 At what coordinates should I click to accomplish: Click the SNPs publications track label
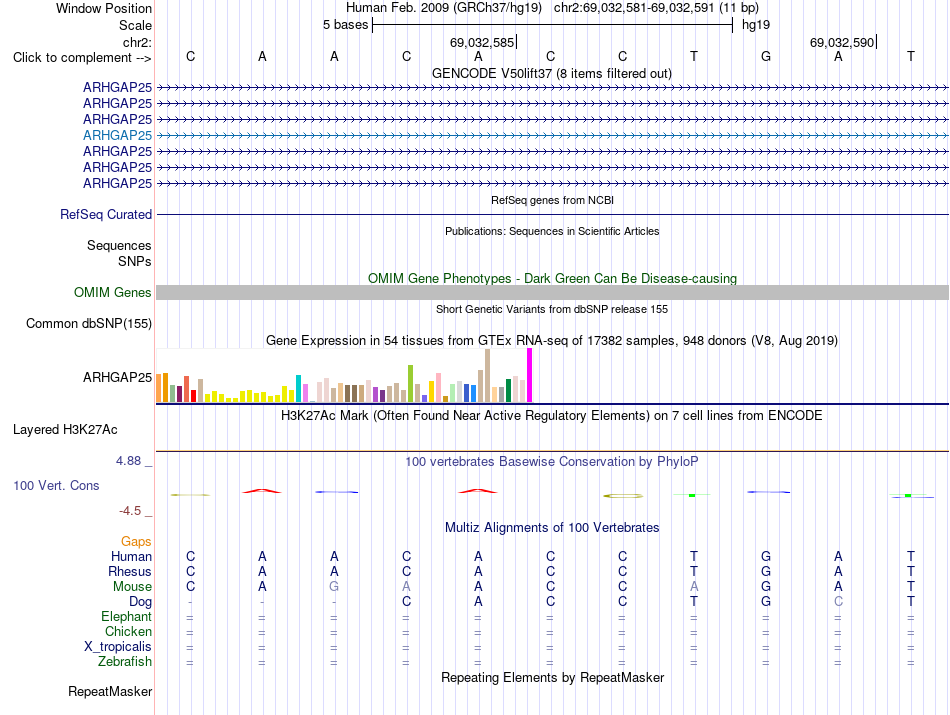click(135, 261)
